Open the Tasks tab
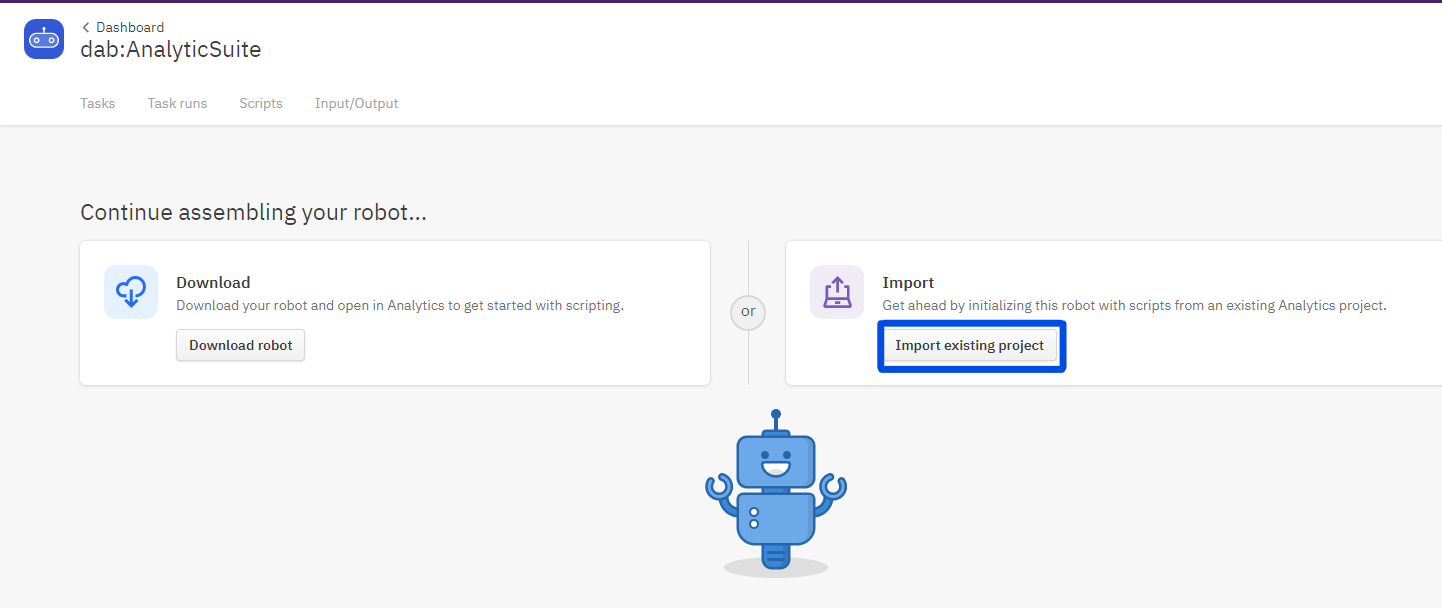The image size is (1442, 608). (x=97, y=103)
